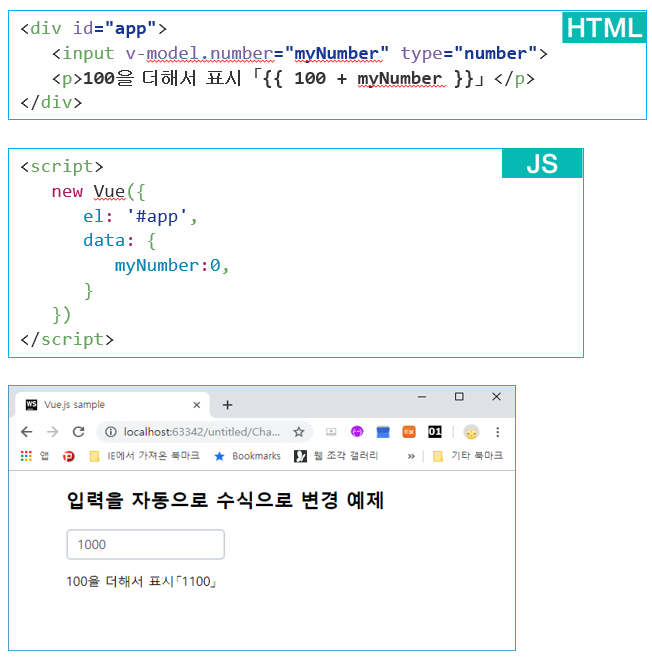Click the el: '#app' code line
The height and width of the screenshot is (660, 652).
[x=140, y=216]
